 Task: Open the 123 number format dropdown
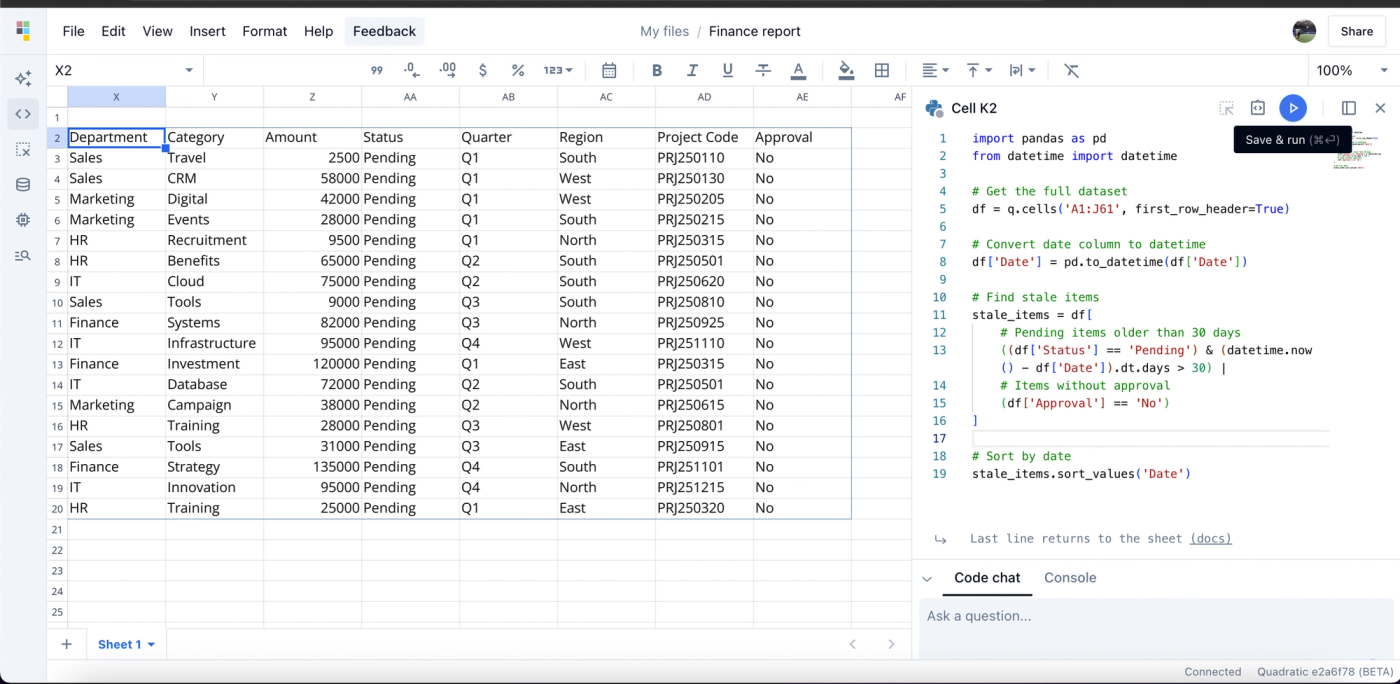coord(557,70)
